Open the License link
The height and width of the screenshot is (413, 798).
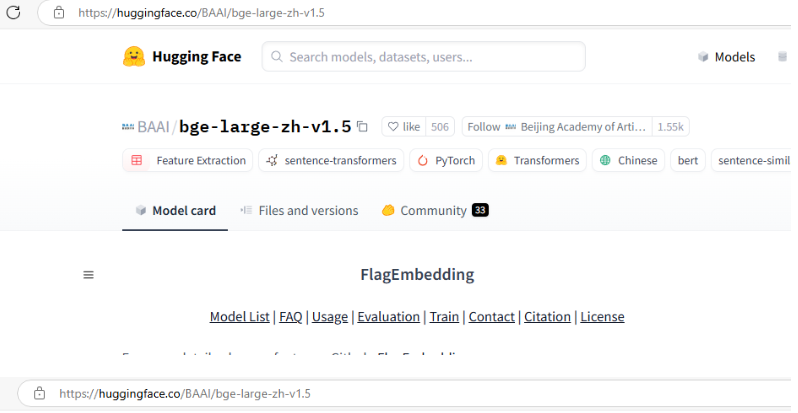(x=602, y=317)
